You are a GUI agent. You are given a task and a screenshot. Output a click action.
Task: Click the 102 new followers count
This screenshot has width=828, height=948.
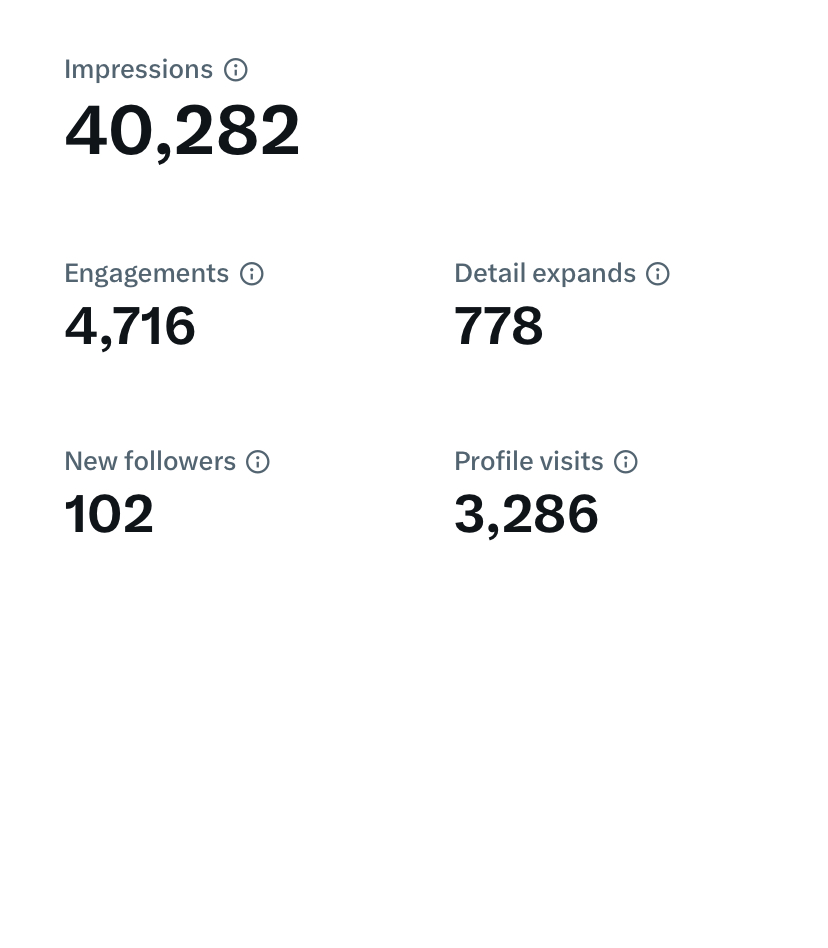[109, 514]
